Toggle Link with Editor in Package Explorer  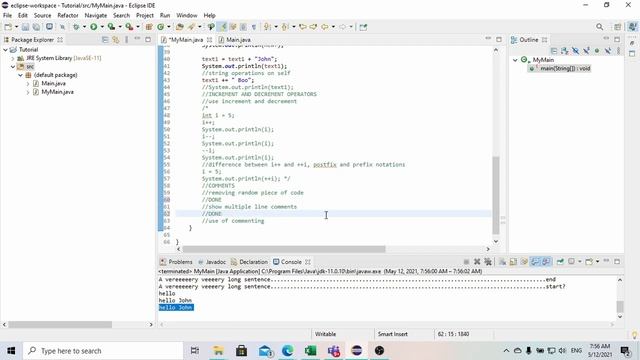116,40
